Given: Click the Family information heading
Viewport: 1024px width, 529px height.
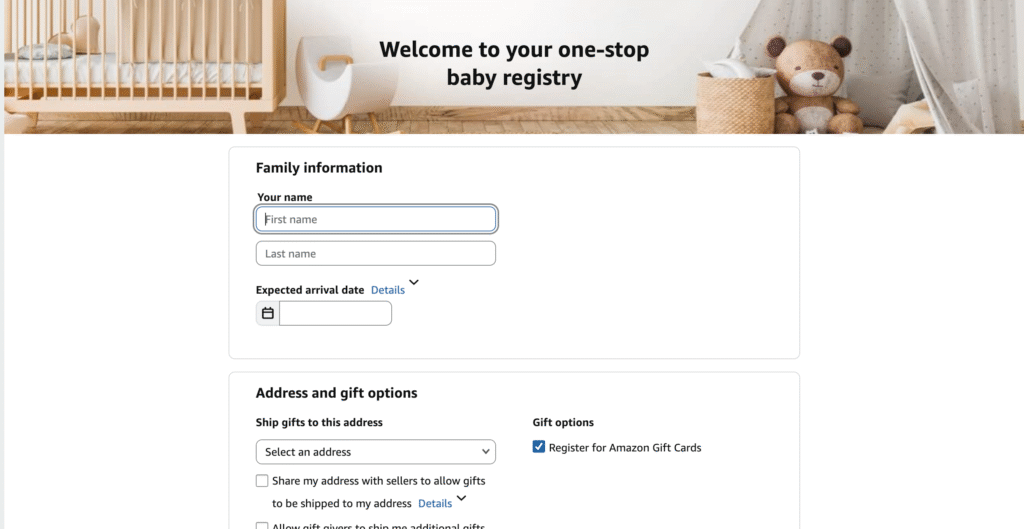Looking at the screenshot, I should click(319, 168).
